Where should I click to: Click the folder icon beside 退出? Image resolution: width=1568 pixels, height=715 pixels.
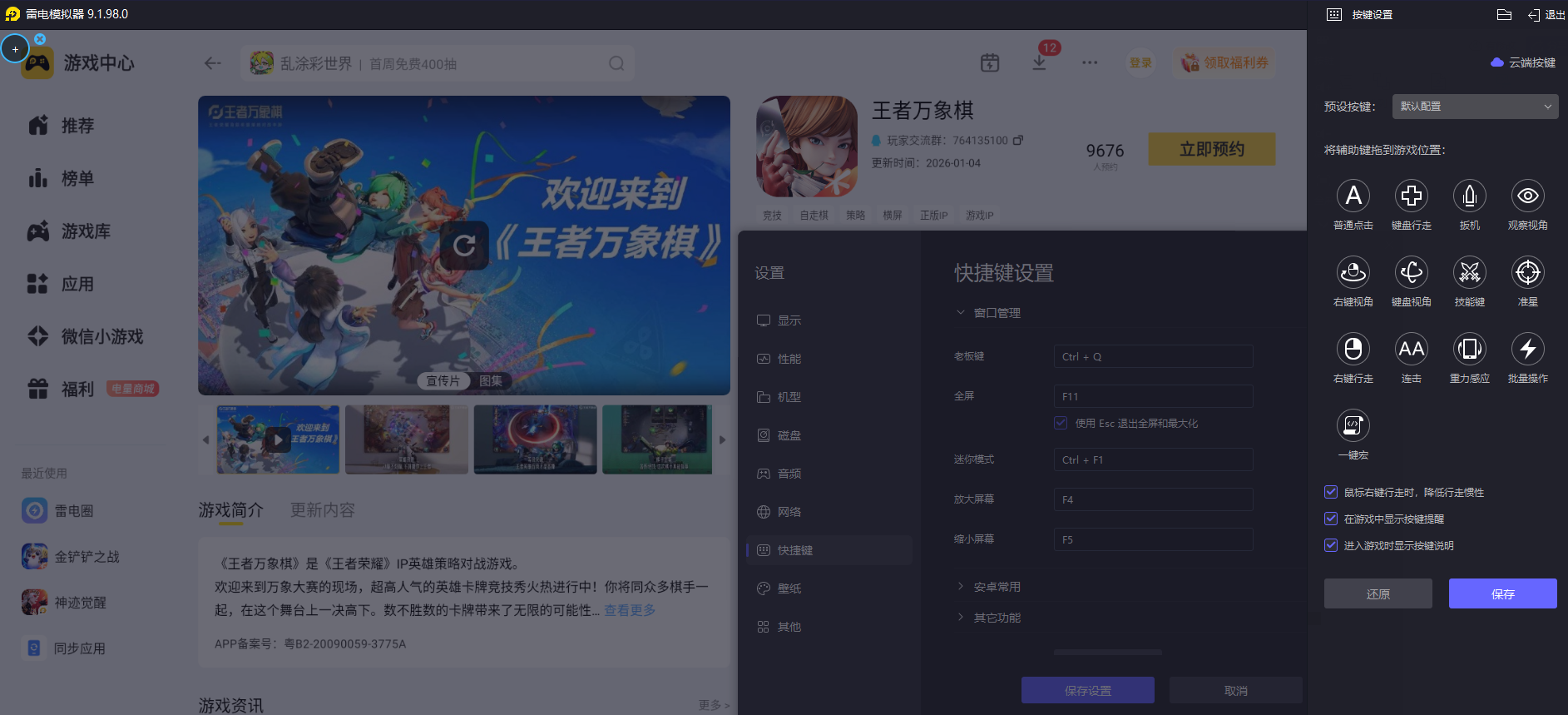[1504, 14]
